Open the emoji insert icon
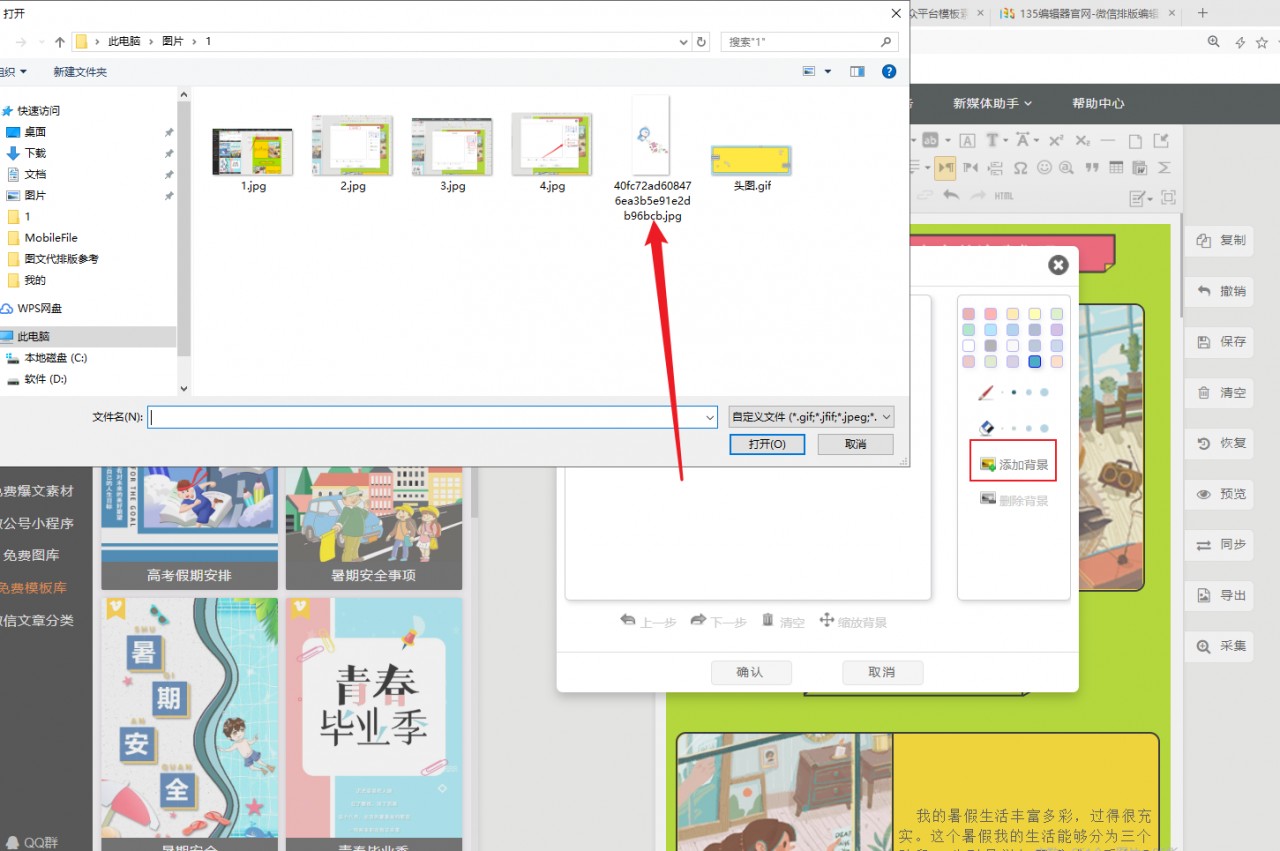 click(x=1045, y=168)
